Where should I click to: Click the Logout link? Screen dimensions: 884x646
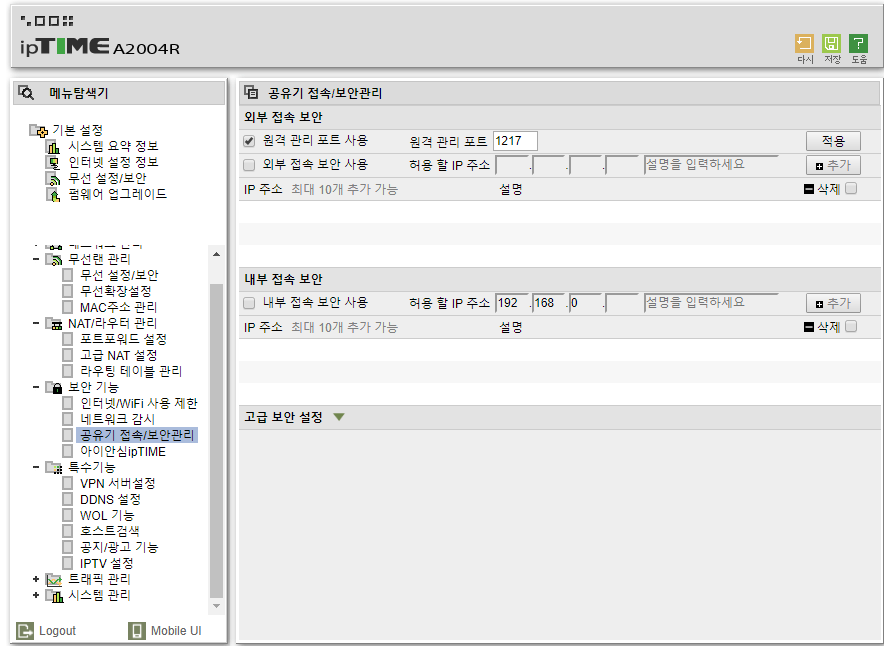(58, 631)
